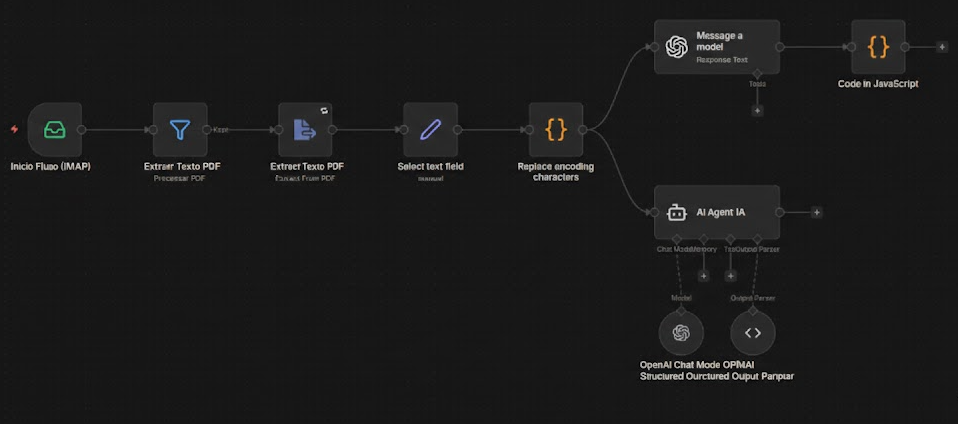Image resolution: width=958 pixels, height=424 pixels.
Task: Add tool under Message a model plus
Action: click(757, 110)
